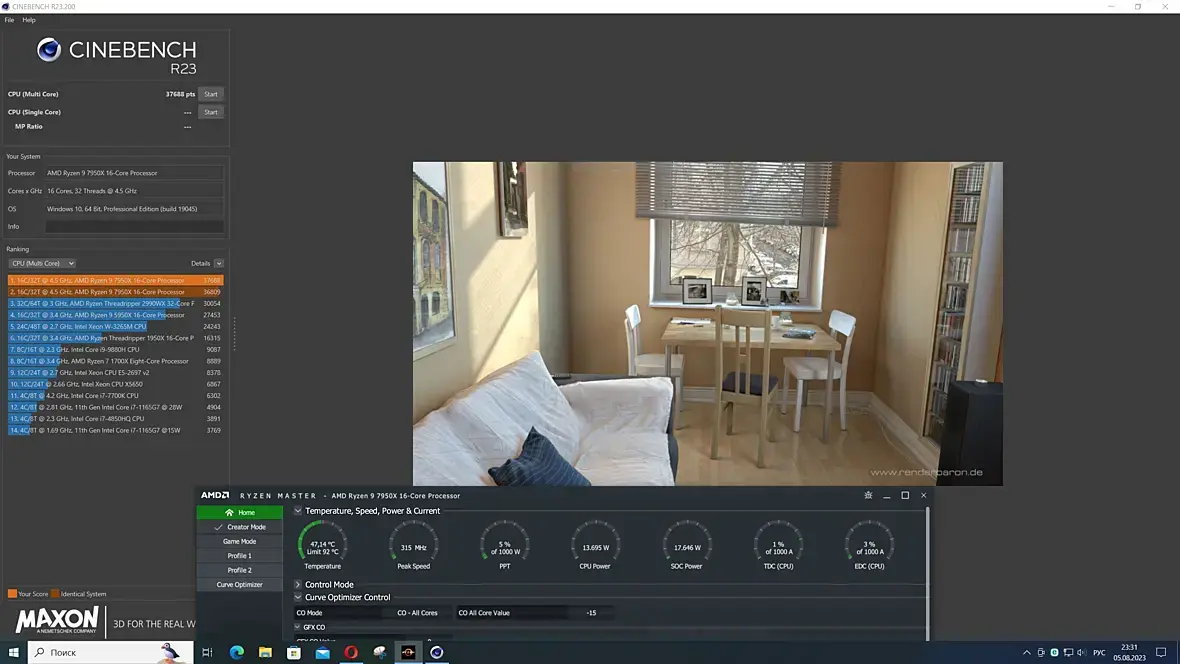
Task: Switch to Cinebench via taskbar icon
Action: pos(436,652)
